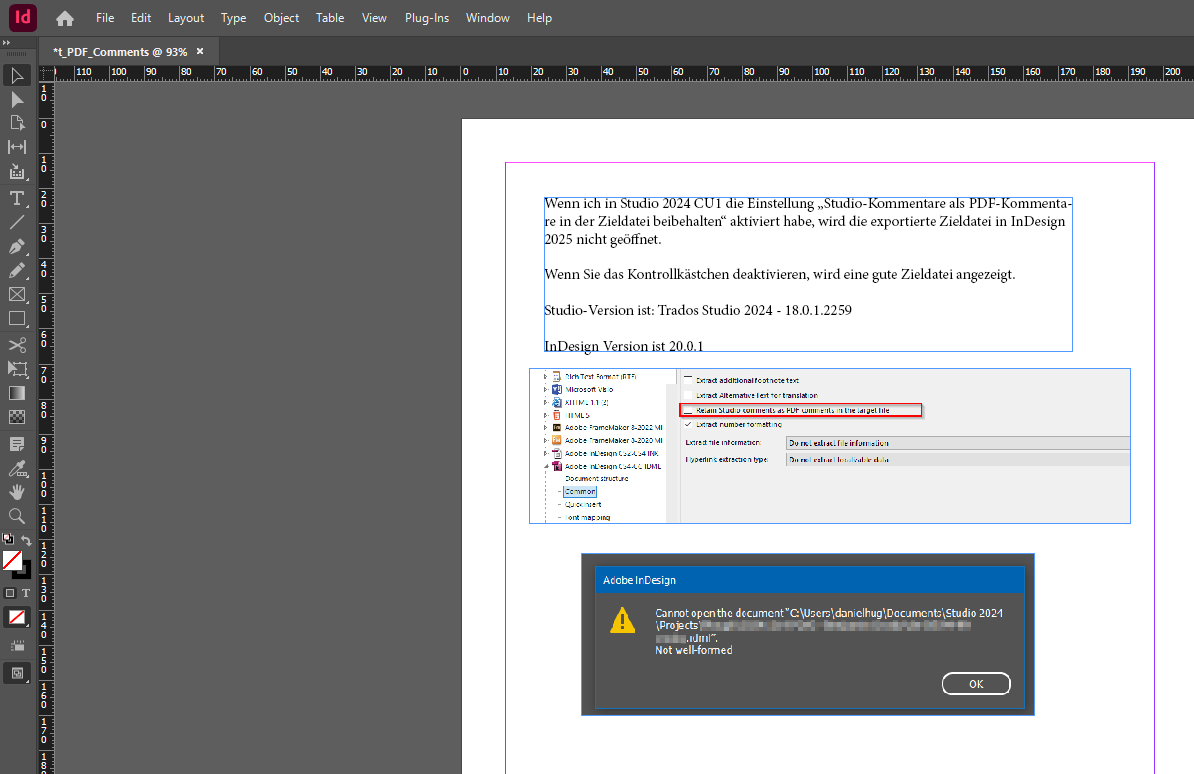Viewport: 1194px width, 774px height.
Task: Choose the Line tool
Action: click(17, 222)
